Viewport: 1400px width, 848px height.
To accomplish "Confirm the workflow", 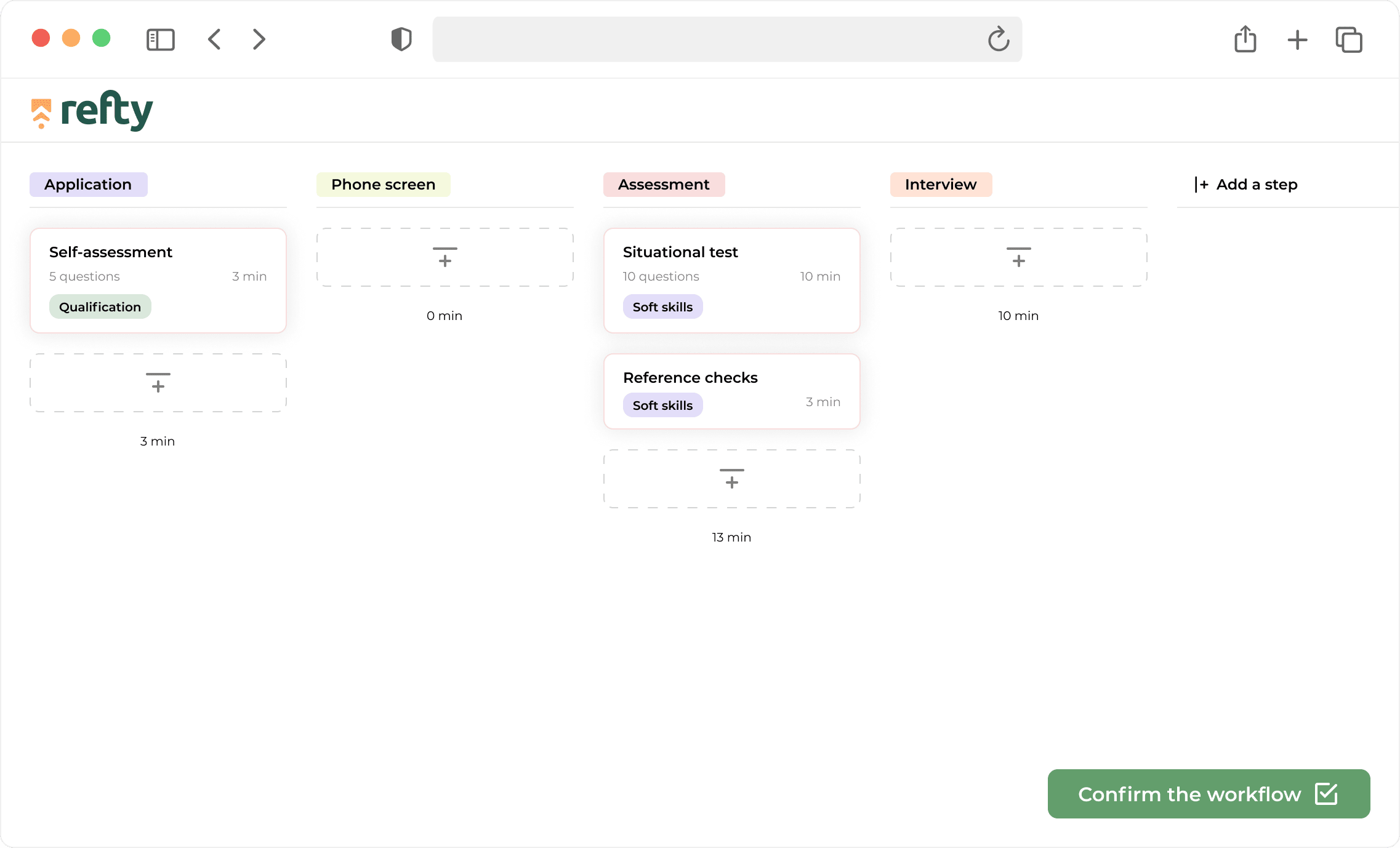I will coord(1209,794).
